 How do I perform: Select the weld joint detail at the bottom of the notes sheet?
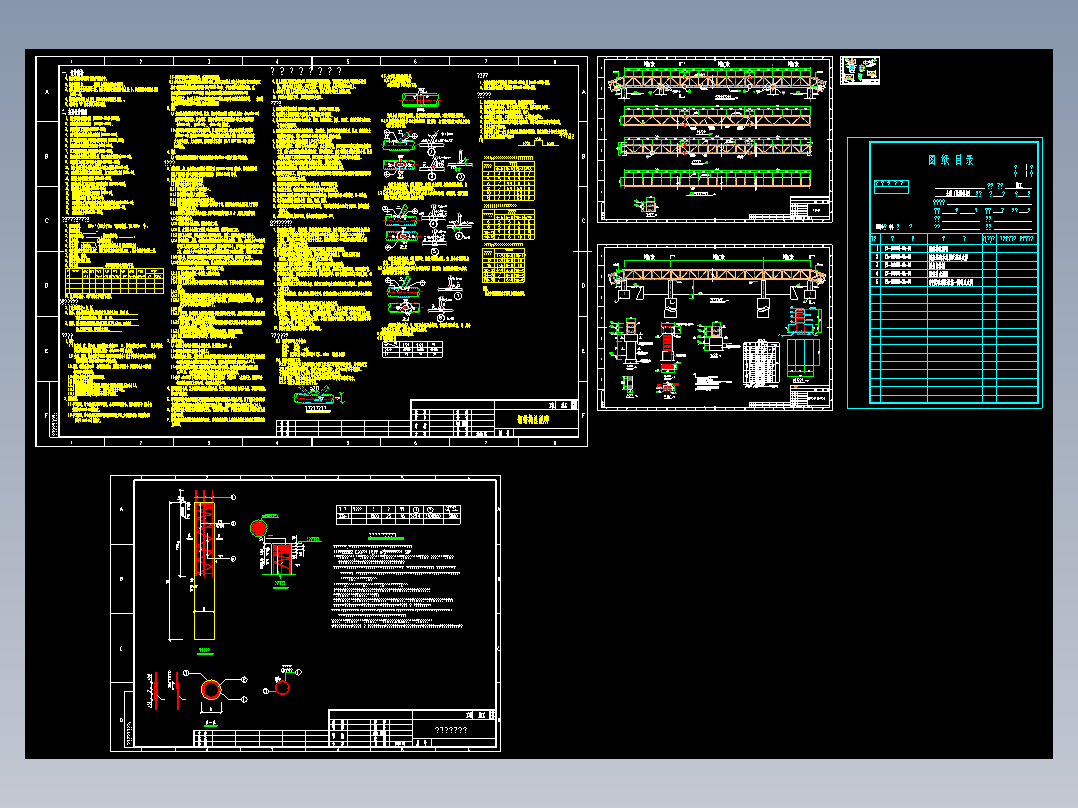tap(317, 397)
